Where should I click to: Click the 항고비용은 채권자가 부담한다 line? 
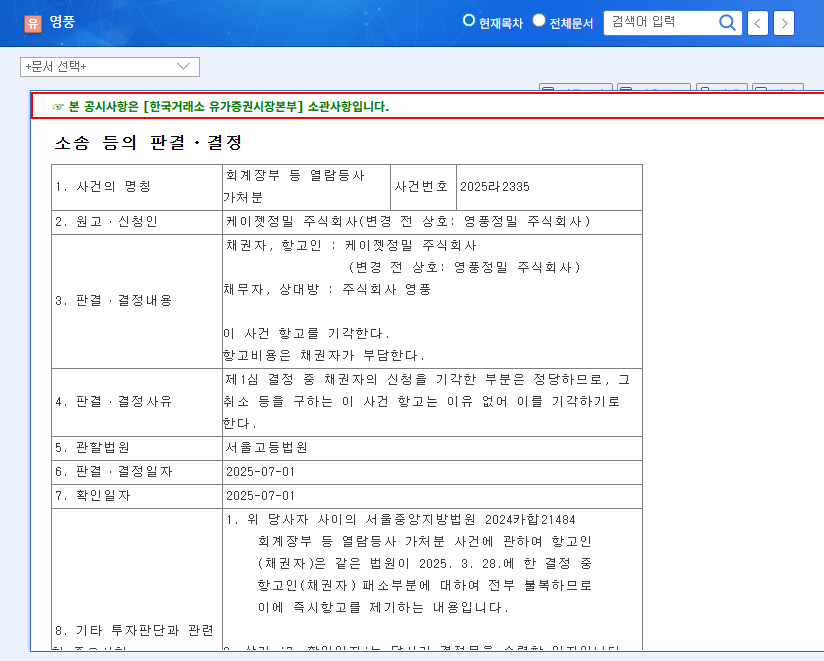pos(324,356)
